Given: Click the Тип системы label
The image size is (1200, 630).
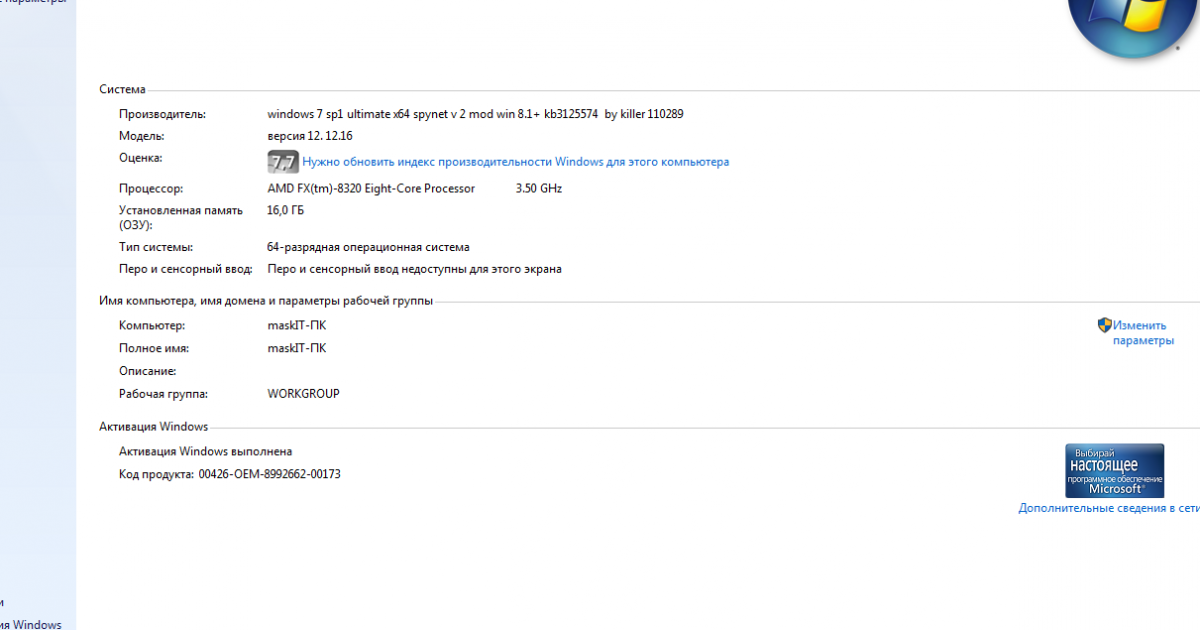Looking at the screenshot, I should pyautogui.click(x=156, y=247).
